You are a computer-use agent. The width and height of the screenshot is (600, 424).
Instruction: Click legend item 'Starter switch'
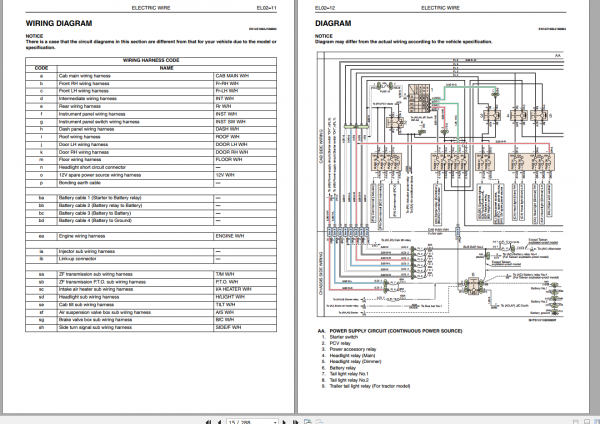click(344, 337)
